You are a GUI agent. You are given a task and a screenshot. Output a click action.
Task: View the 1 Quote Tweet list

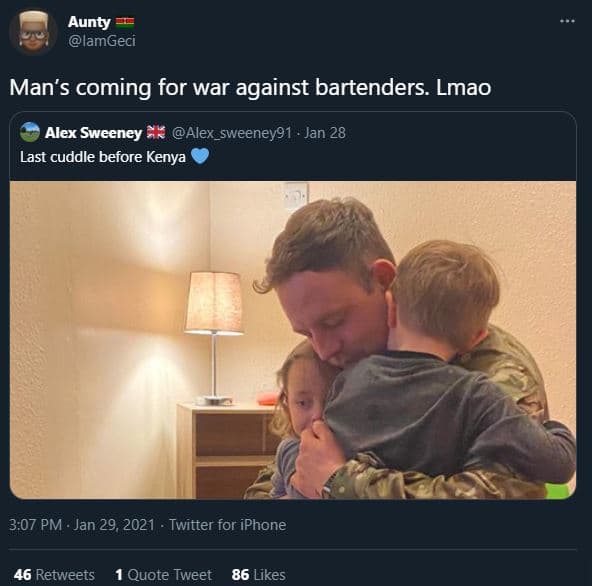click(x=163, y=575)
